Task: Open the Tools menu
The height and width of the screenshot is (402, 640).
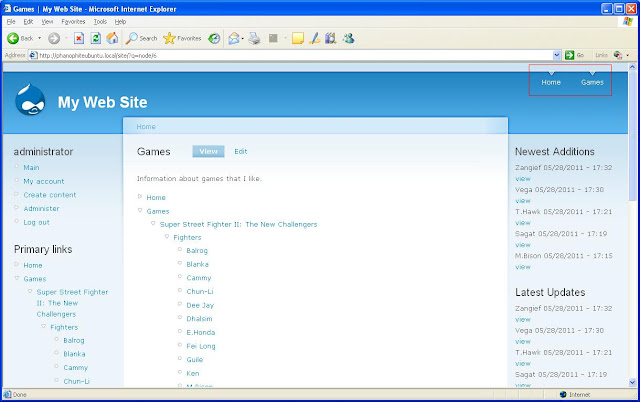Action: pyautogui.click(x=100, y=22)
